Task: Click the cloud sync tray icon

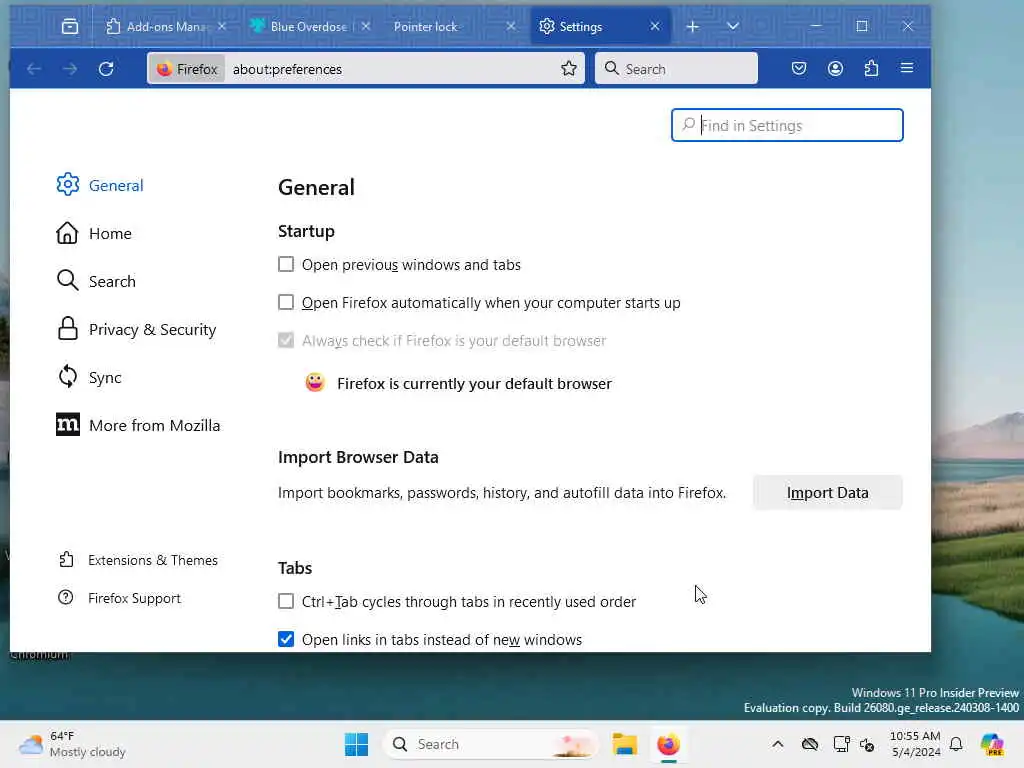Action: click(810, 744)
